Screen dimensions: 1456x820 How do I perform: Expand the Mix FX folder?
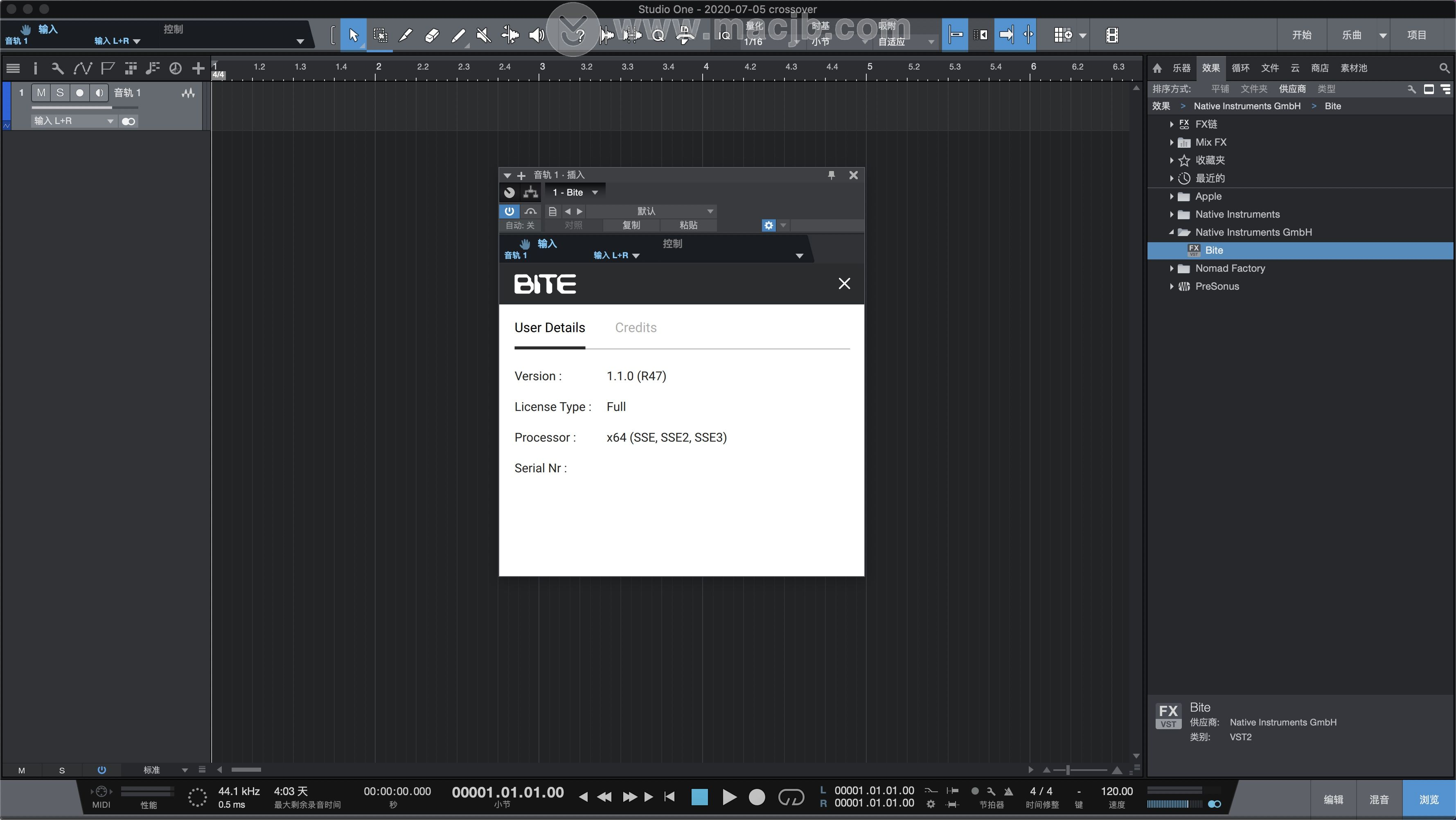point(1172,142)
